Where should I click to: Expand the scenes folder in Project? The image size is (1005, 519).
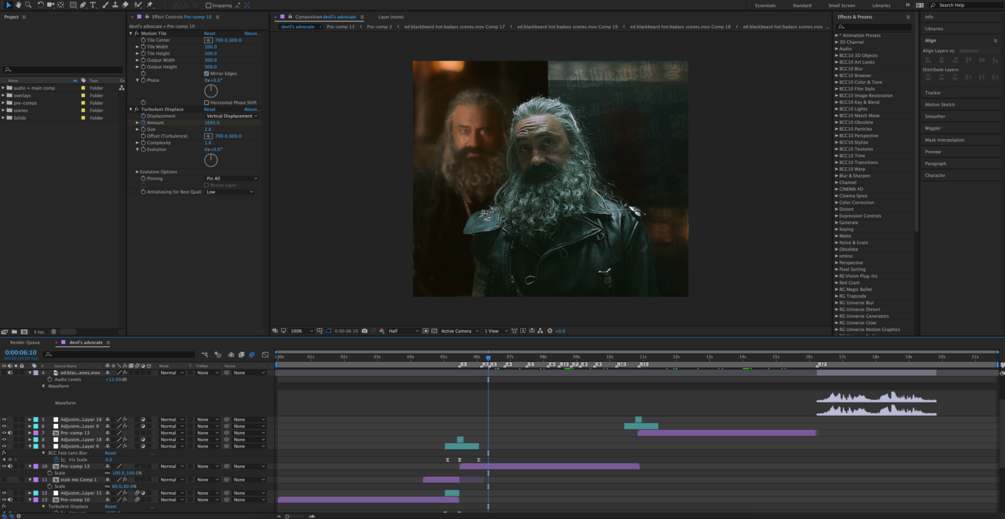[x=4, y=111]
